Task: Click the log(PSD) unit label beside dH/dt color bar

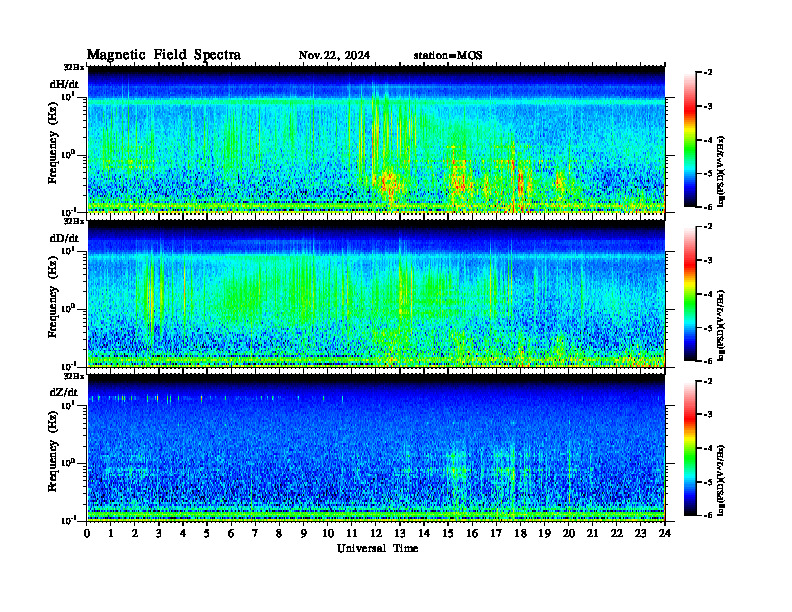Action: pyautogui.click(x=721, y=172)
